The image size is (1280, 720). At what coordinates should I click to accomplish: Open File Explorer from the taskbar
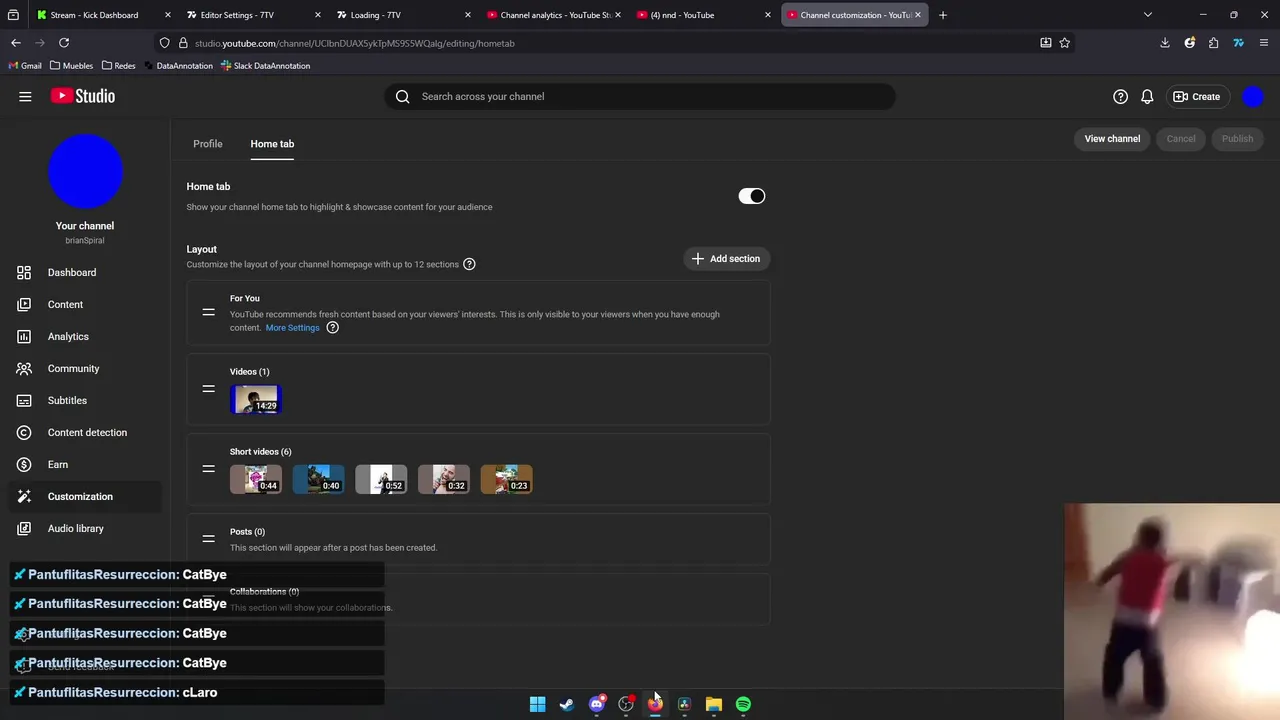[x=713, y=704]
